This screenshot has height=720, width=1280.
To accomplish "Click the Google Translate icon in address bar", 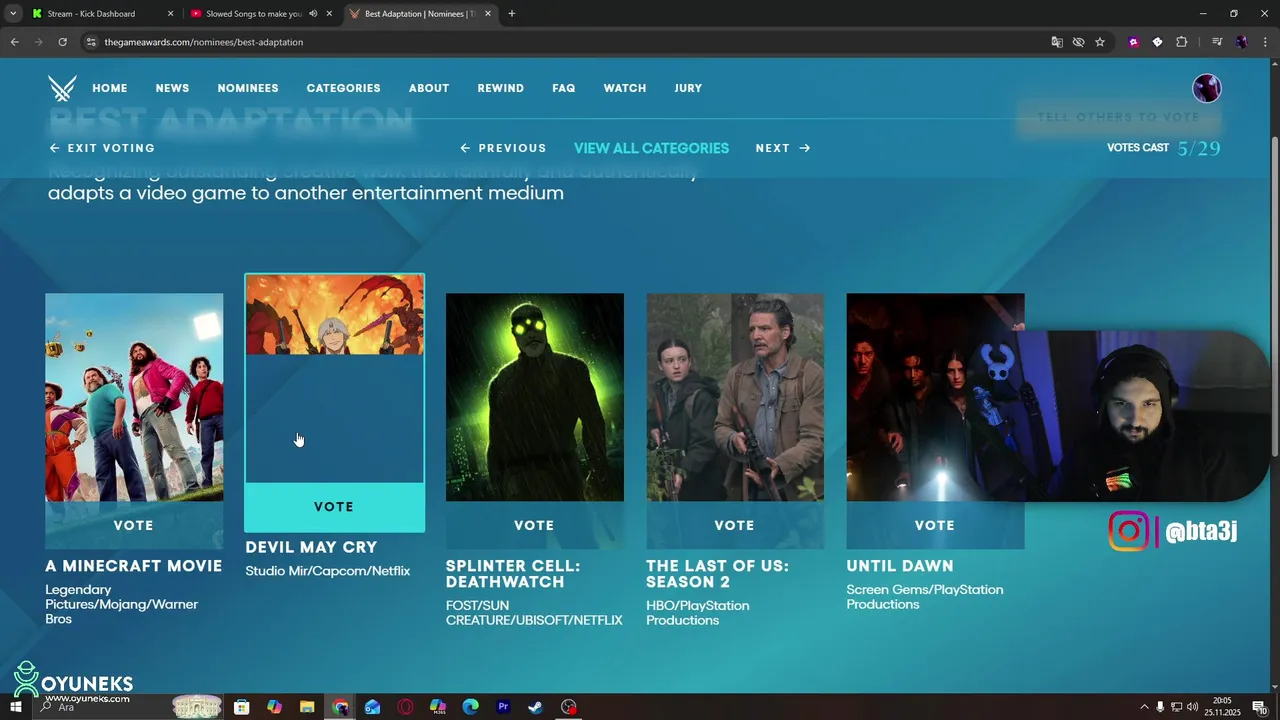I will [x=1057, y=42].
